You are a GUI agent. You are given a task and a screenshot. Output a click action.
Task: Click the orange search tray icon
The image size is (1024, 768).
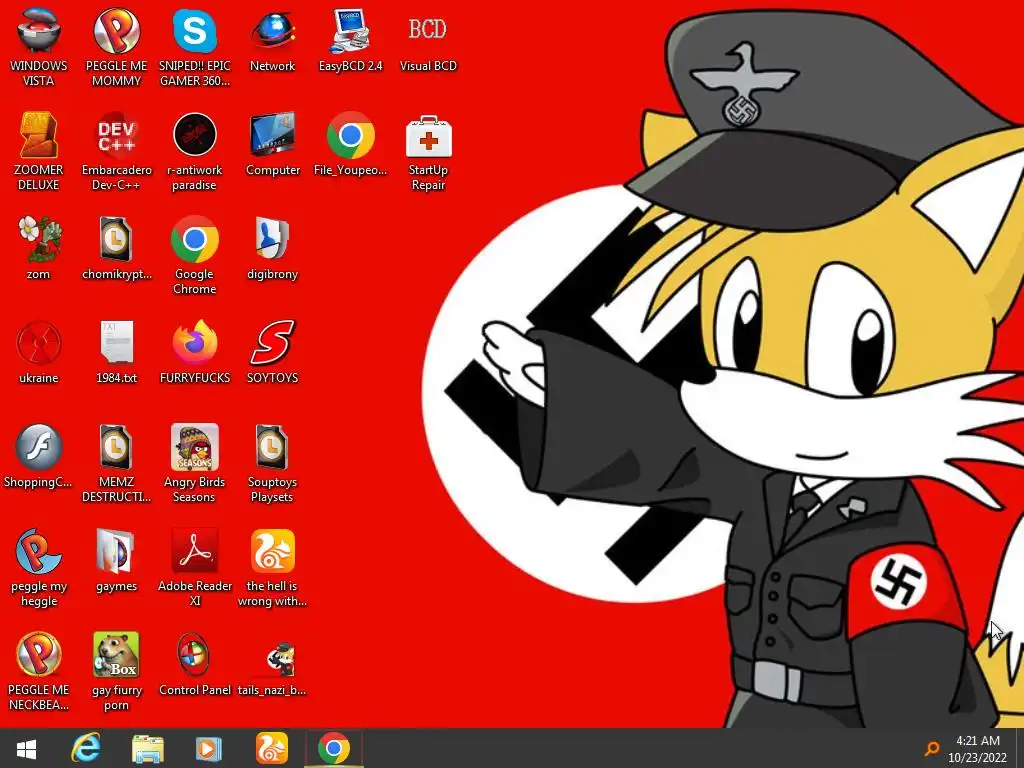pos(932,748)
